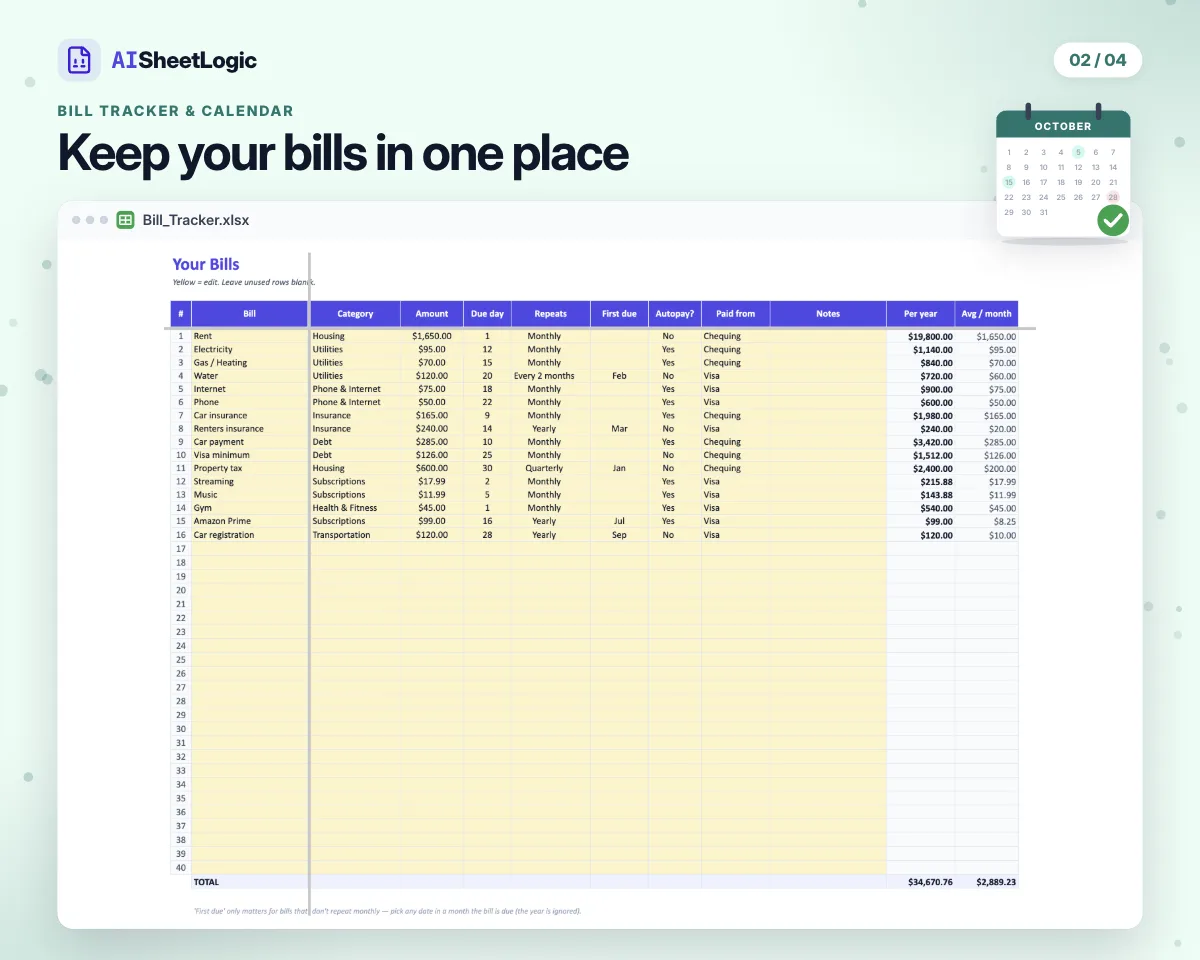Select the Water bill cell

tap(249, 376)
